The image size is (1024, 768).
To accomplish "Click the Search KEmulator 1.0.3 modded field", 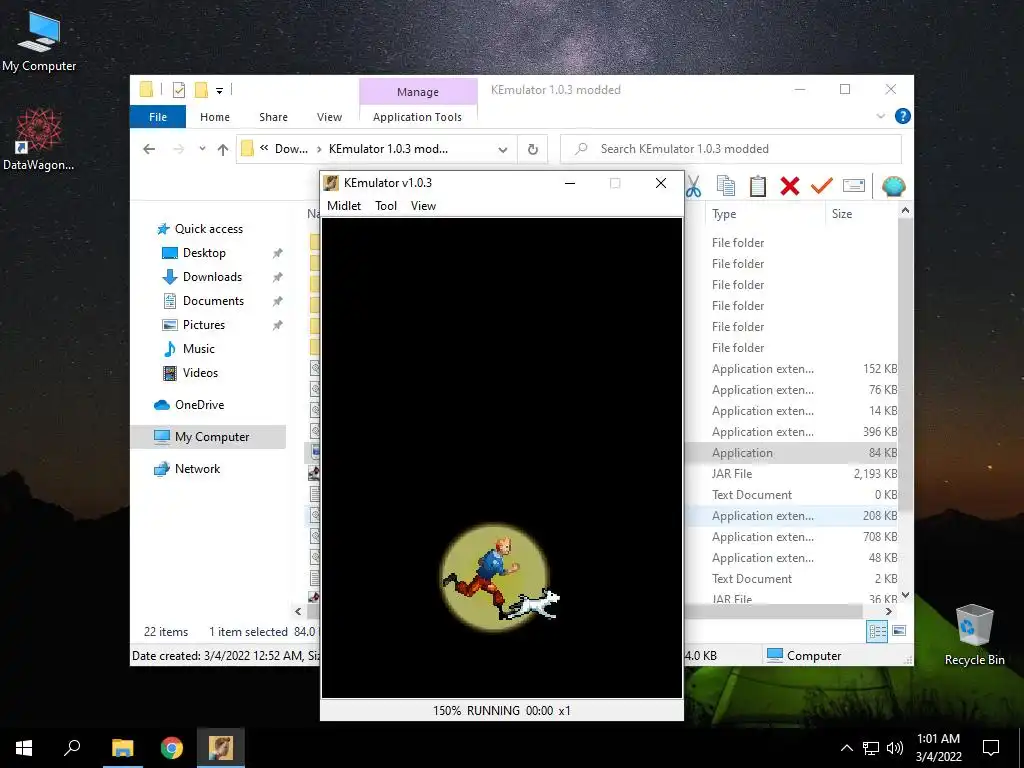I will coord(731,149).
